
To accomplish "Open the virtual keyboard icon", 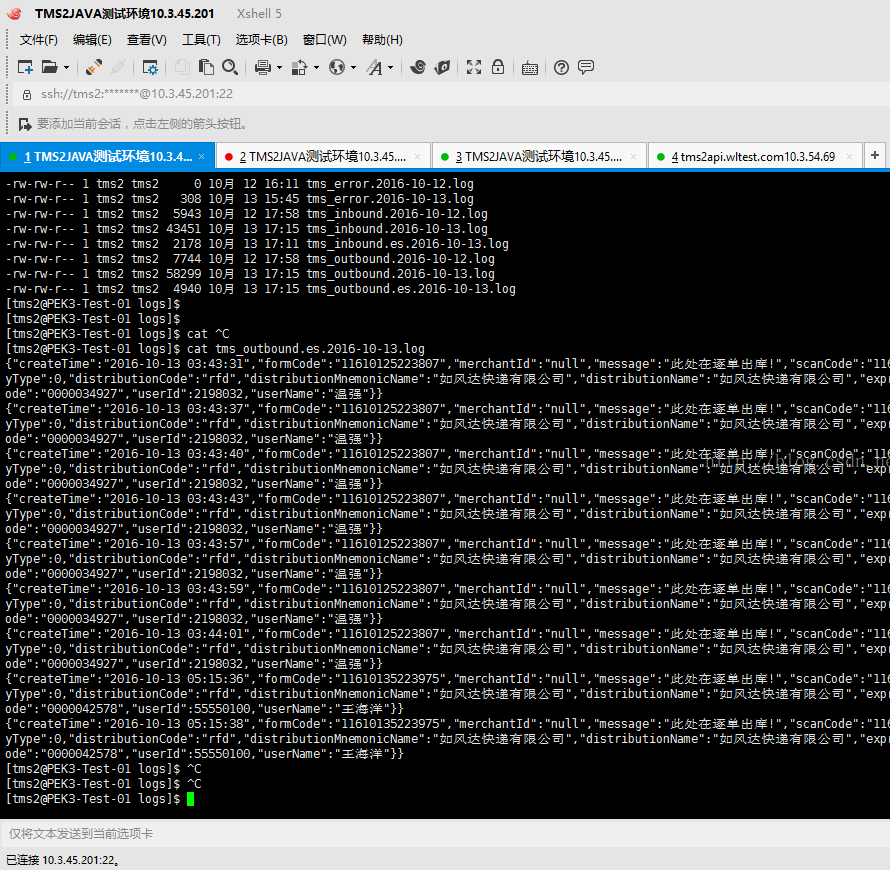I will click(530, 68).
